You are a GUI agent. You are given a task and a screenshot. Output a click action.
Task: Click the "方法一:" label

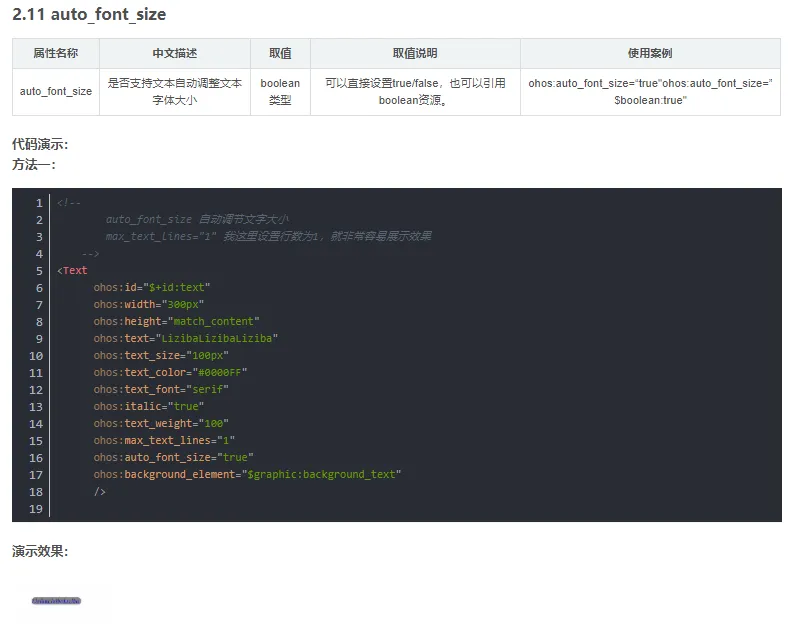(34, 165)
